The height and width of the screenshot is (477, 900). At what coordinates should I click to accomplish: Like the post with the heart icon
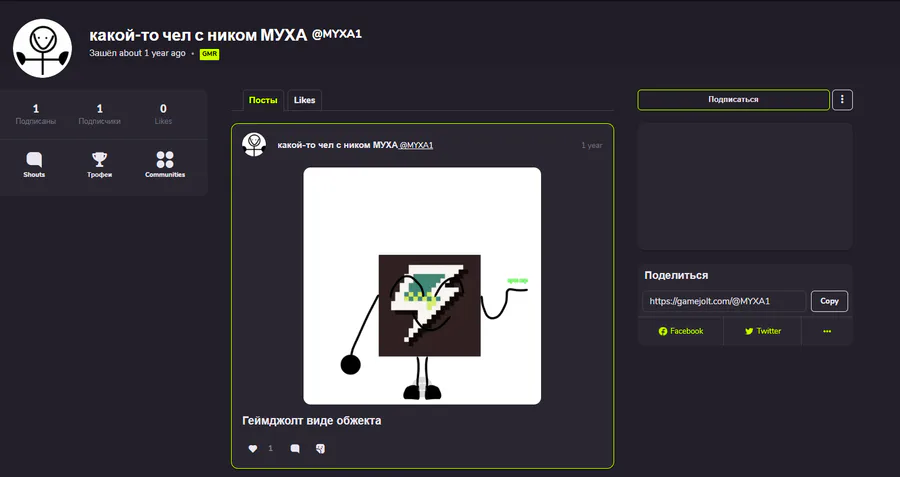coord(253,449)
